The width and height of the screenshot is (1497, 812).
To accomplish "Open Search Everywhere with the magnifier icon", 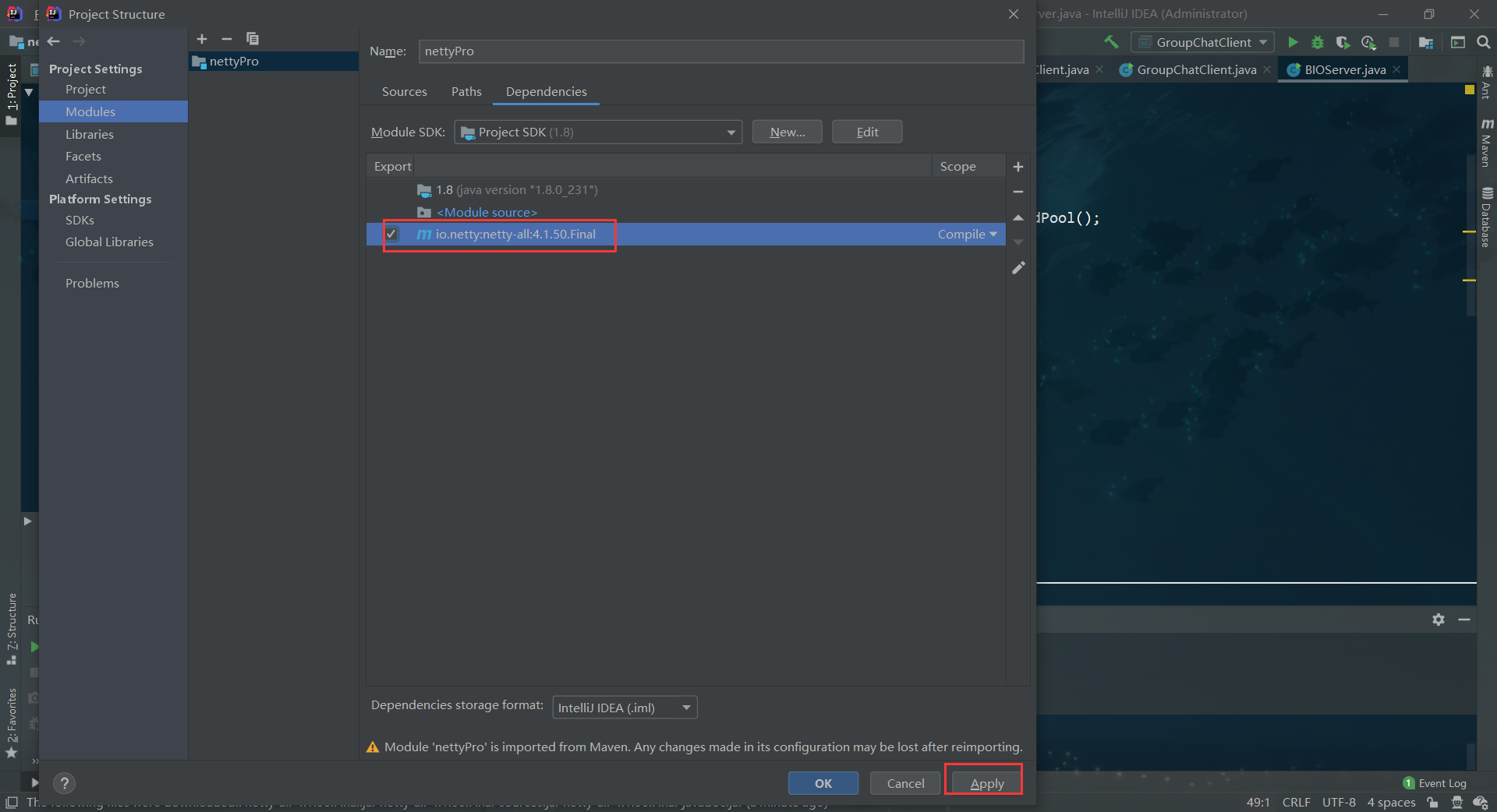I will [1484, 42].
